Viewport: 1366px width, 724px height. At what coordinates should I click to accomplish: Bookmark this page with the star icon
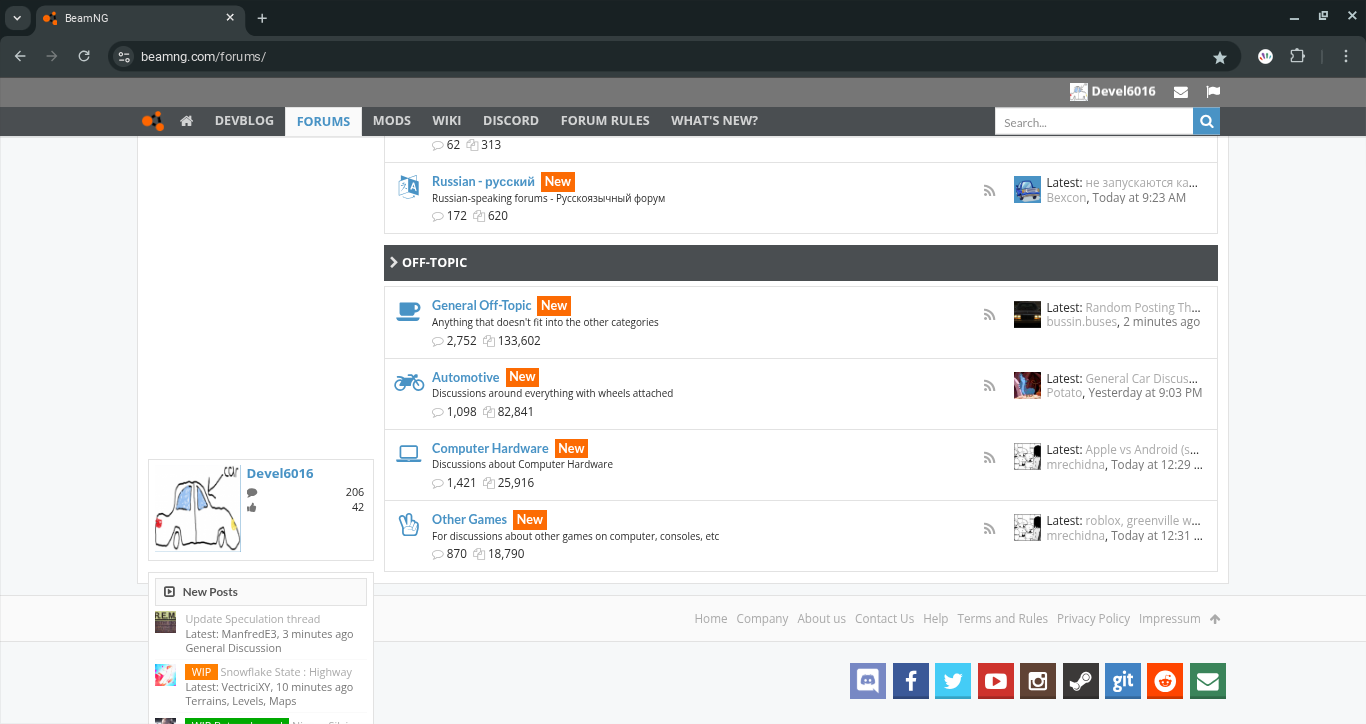[x=1219, y=57]
